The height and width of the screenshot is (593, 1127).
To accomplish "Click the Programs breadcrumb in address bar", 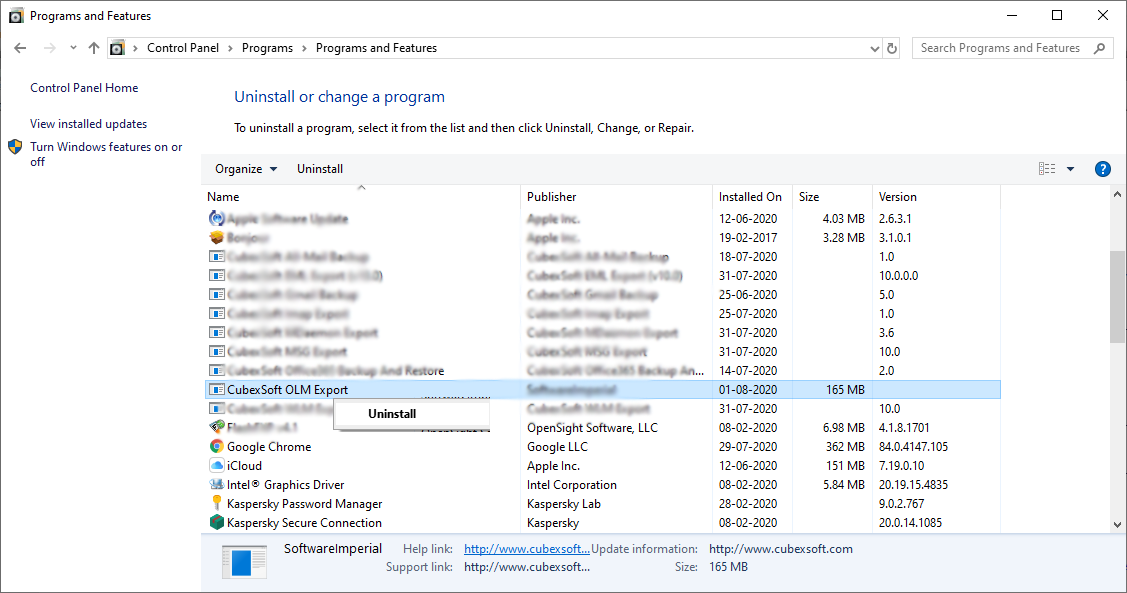I will tap(267, 48).
